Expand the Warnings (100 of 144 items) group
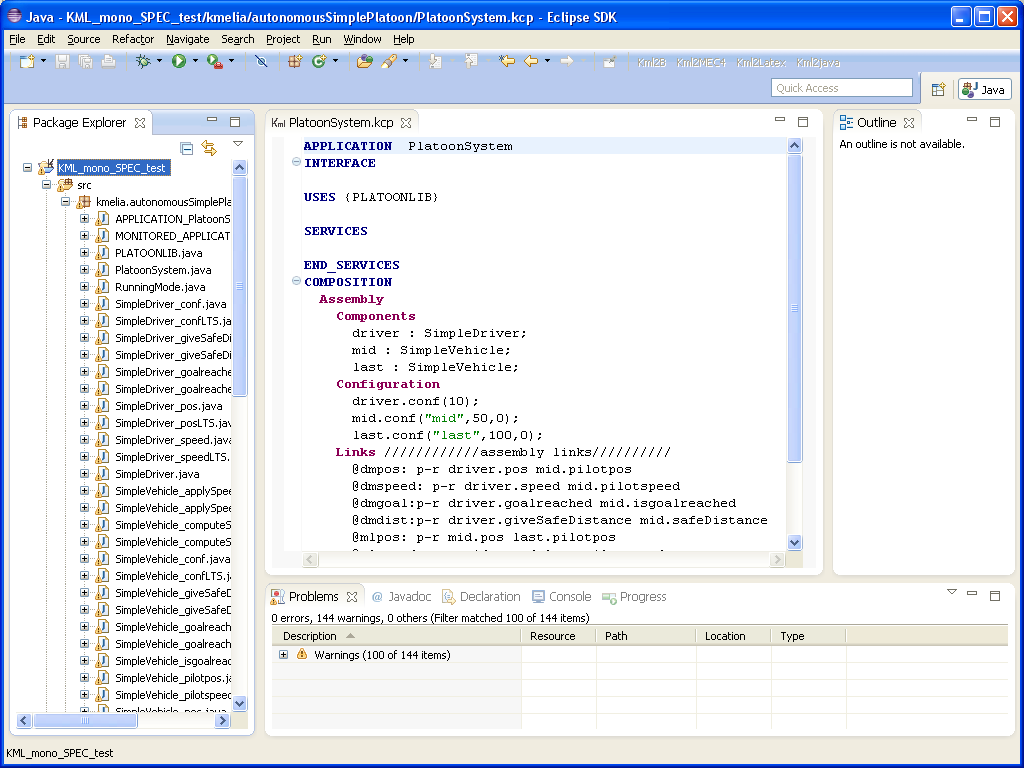This screenshot has height=768, width=1024. point(284,655)
